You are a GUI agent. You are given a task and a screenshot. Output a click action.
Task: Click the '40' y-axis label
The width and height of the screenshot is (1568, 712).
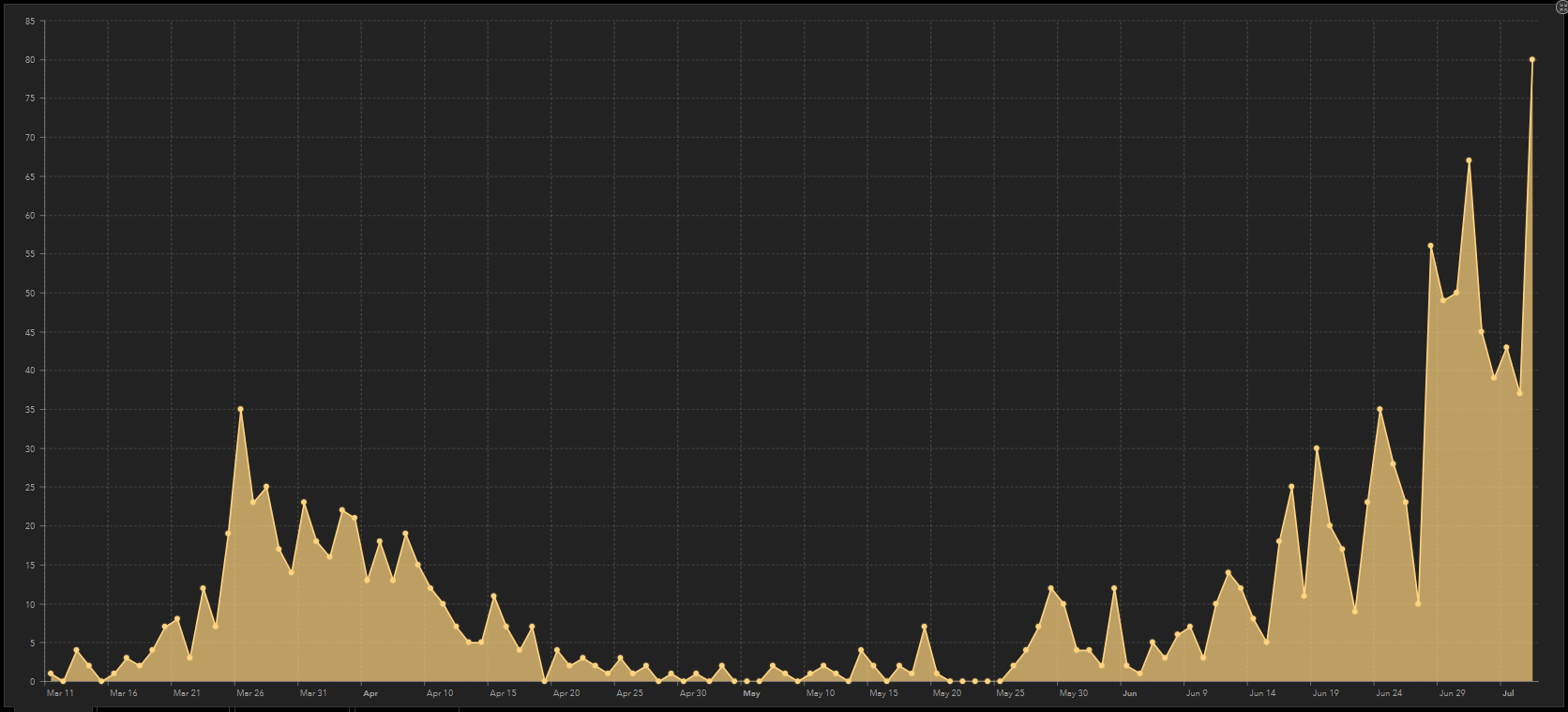pyautogui.click(x=30, y=371)
